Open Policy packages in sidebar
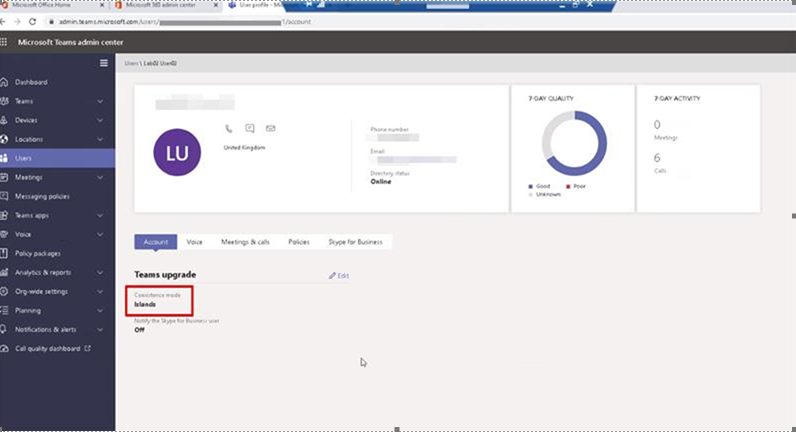Screen dimensions: 796x432 click(38, 253)
